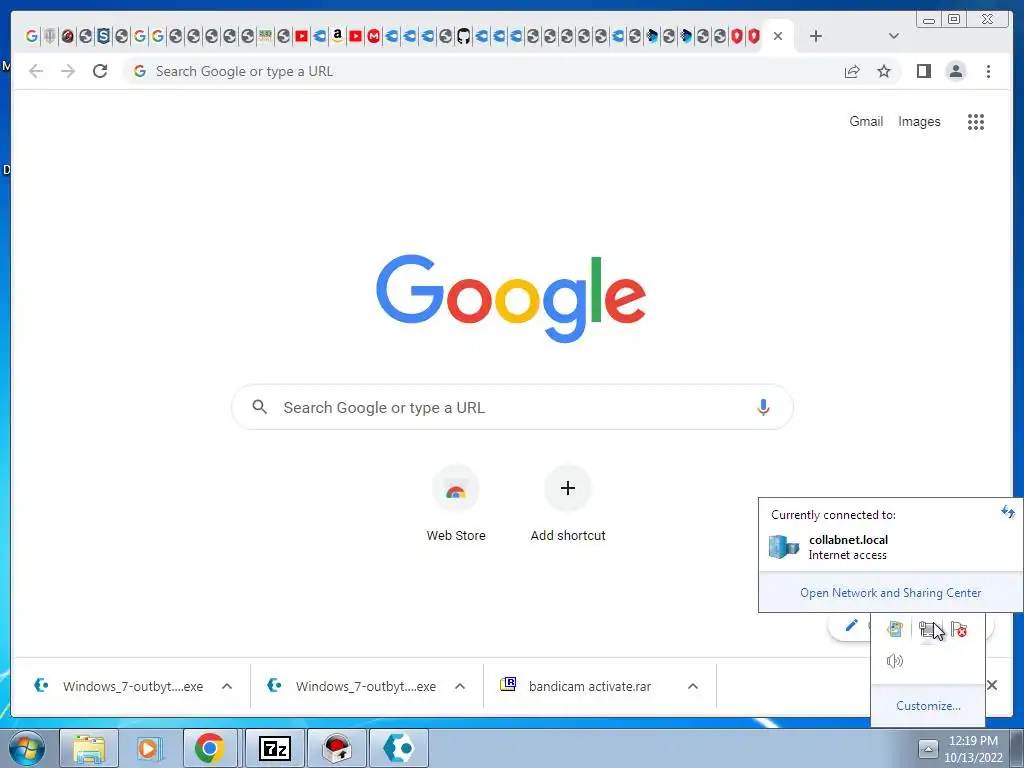Click the first tray overflow icon next to network
Viewport: 1024px width, 768px height.
coord(894,629)
